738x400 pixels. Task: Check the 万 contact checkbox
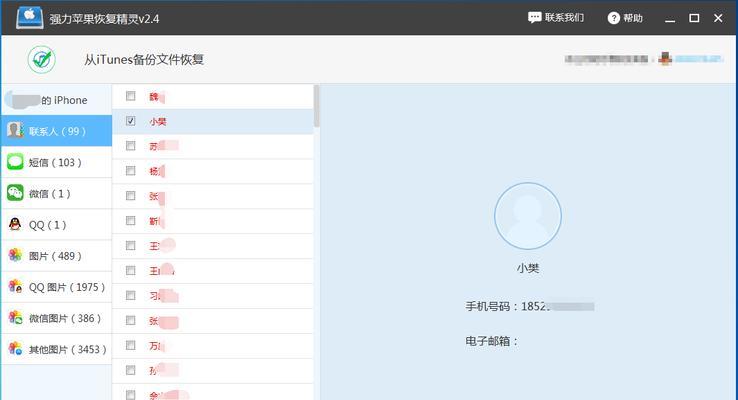(x=130, y=345)
